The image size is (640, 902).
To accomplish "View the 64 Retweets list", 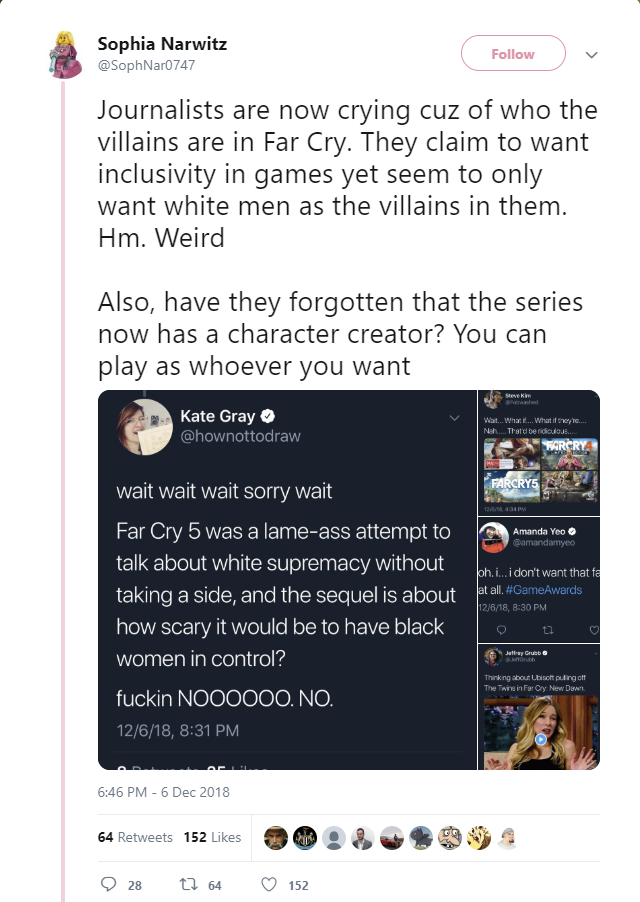I will click(x=135, y=837).
